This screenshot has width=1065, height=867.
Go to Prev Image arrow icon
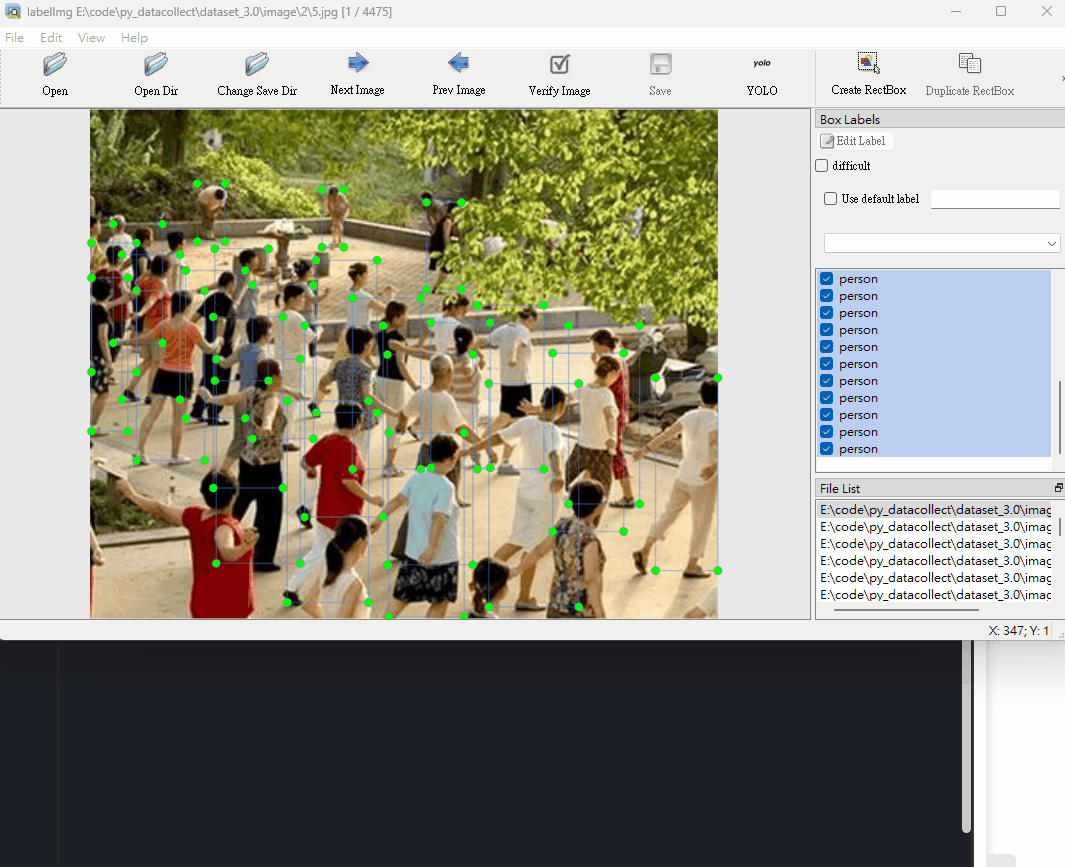(x=459, y=64)
